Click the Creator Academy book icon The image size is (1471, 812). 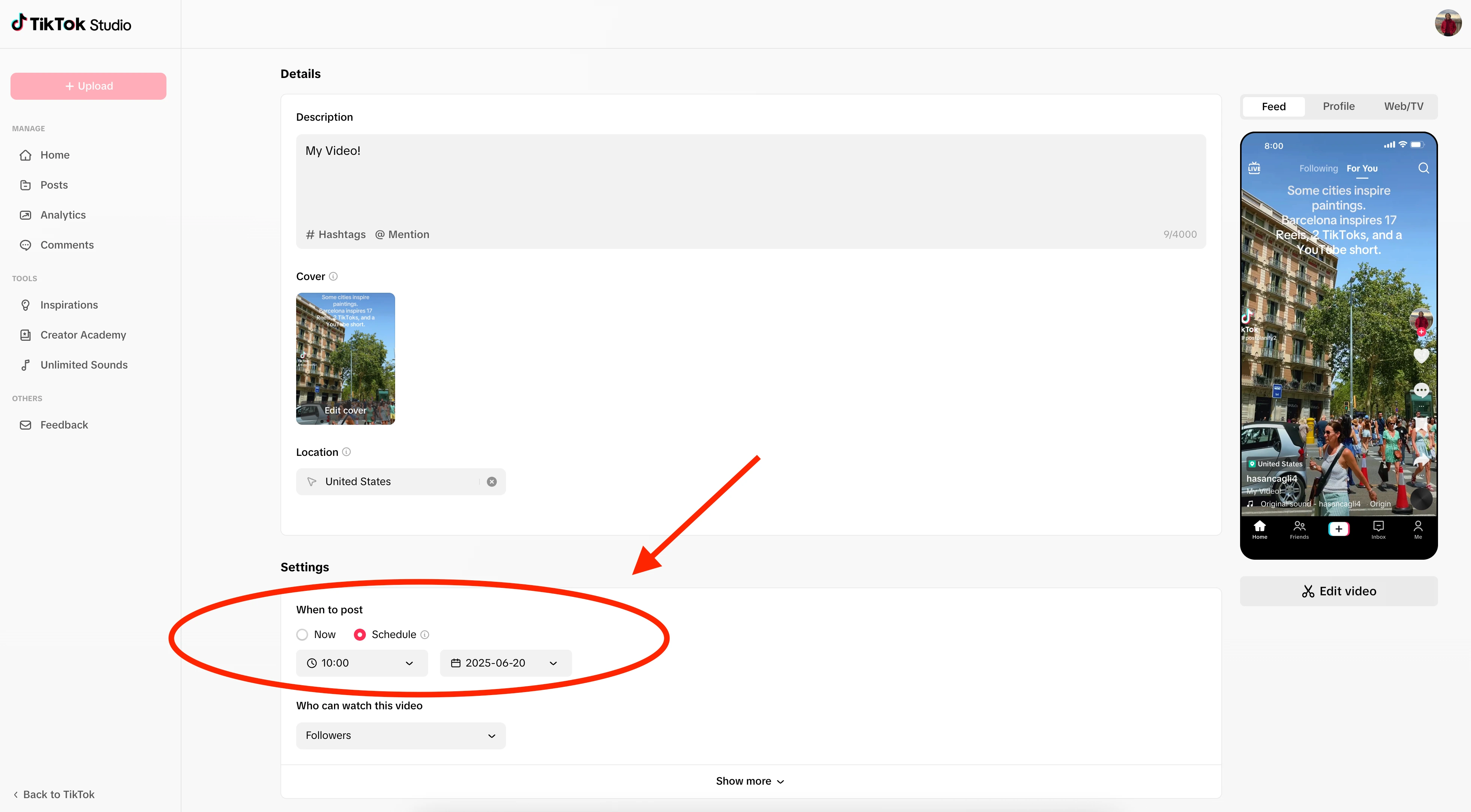[26, 335]
